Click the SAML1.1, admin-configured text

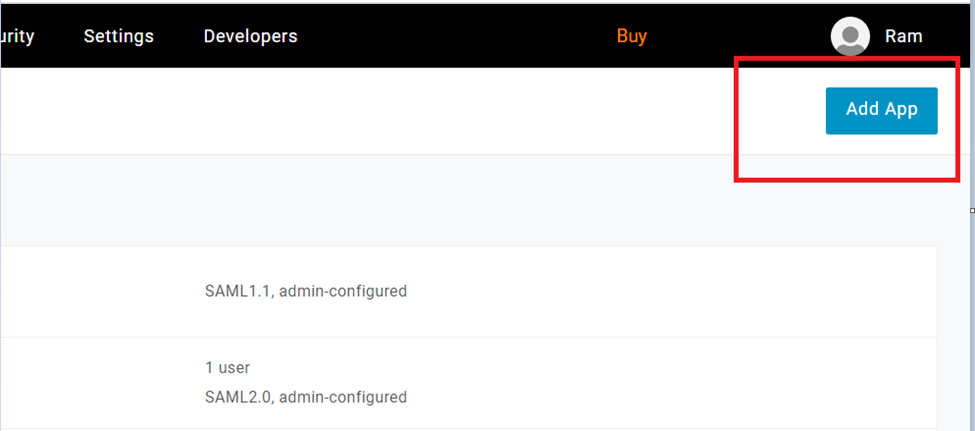305,292
